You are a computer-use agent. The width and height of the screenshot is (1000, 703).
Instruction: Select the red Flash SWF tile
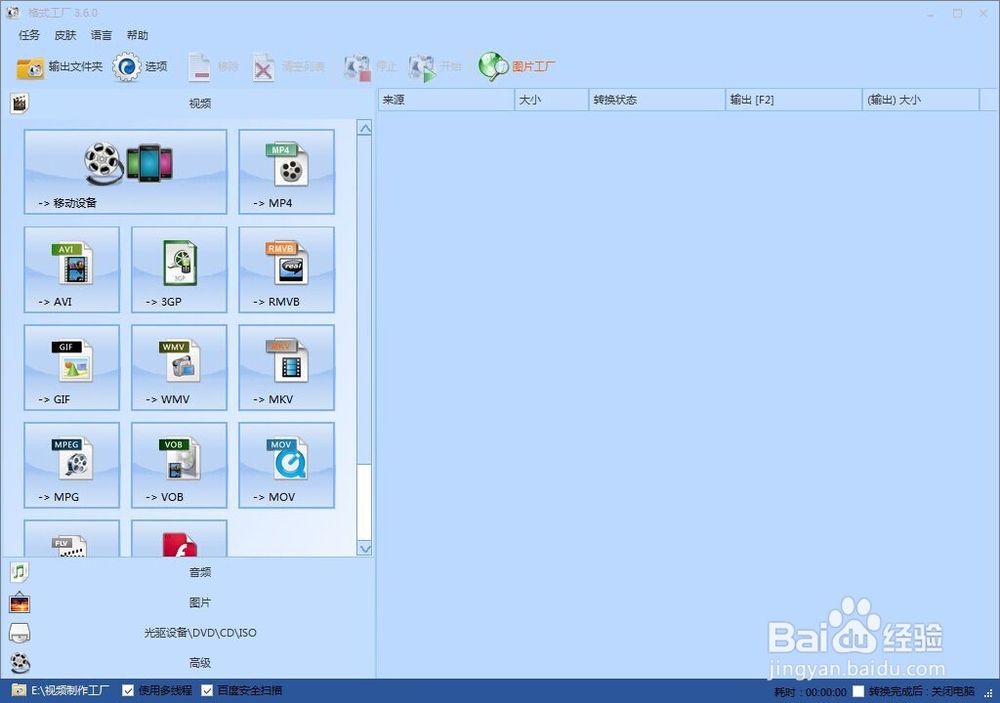click(x=179, y=538)
